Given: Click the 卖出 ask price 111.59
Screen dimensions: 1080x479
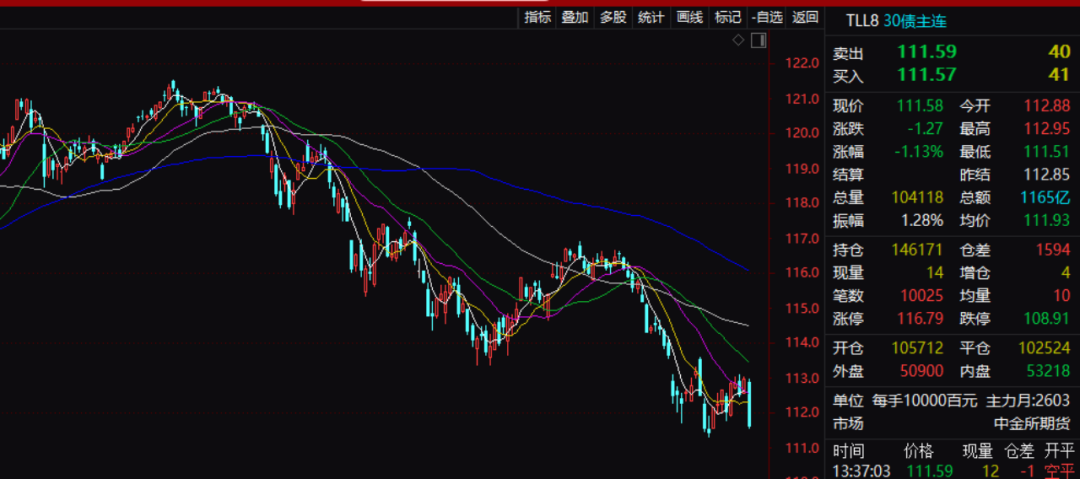Looking at the screenshot, I should click(x=926, y=53).
